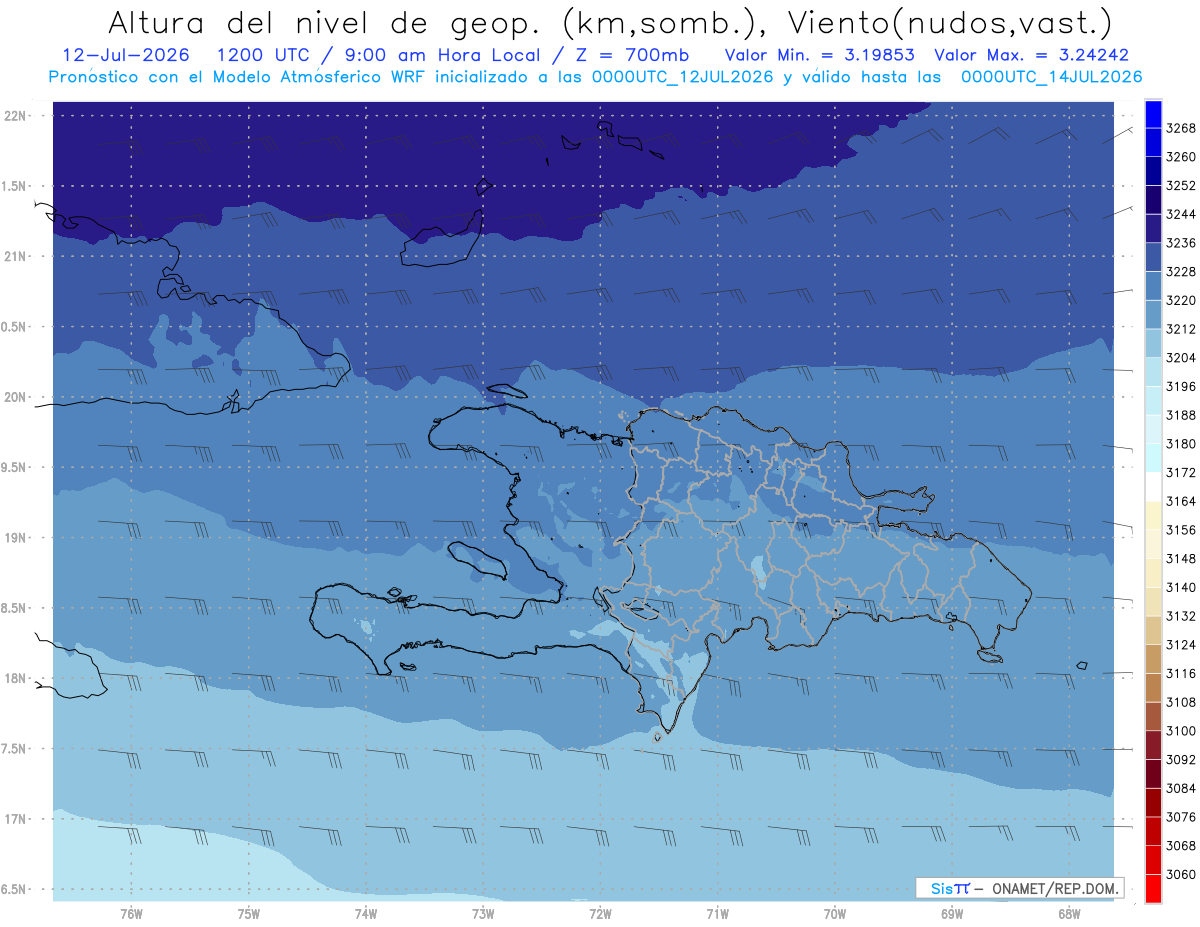Click the 72W longitude axis label
The height and width of the screenshot is (927, 1200).
click(x=600, y=913)
